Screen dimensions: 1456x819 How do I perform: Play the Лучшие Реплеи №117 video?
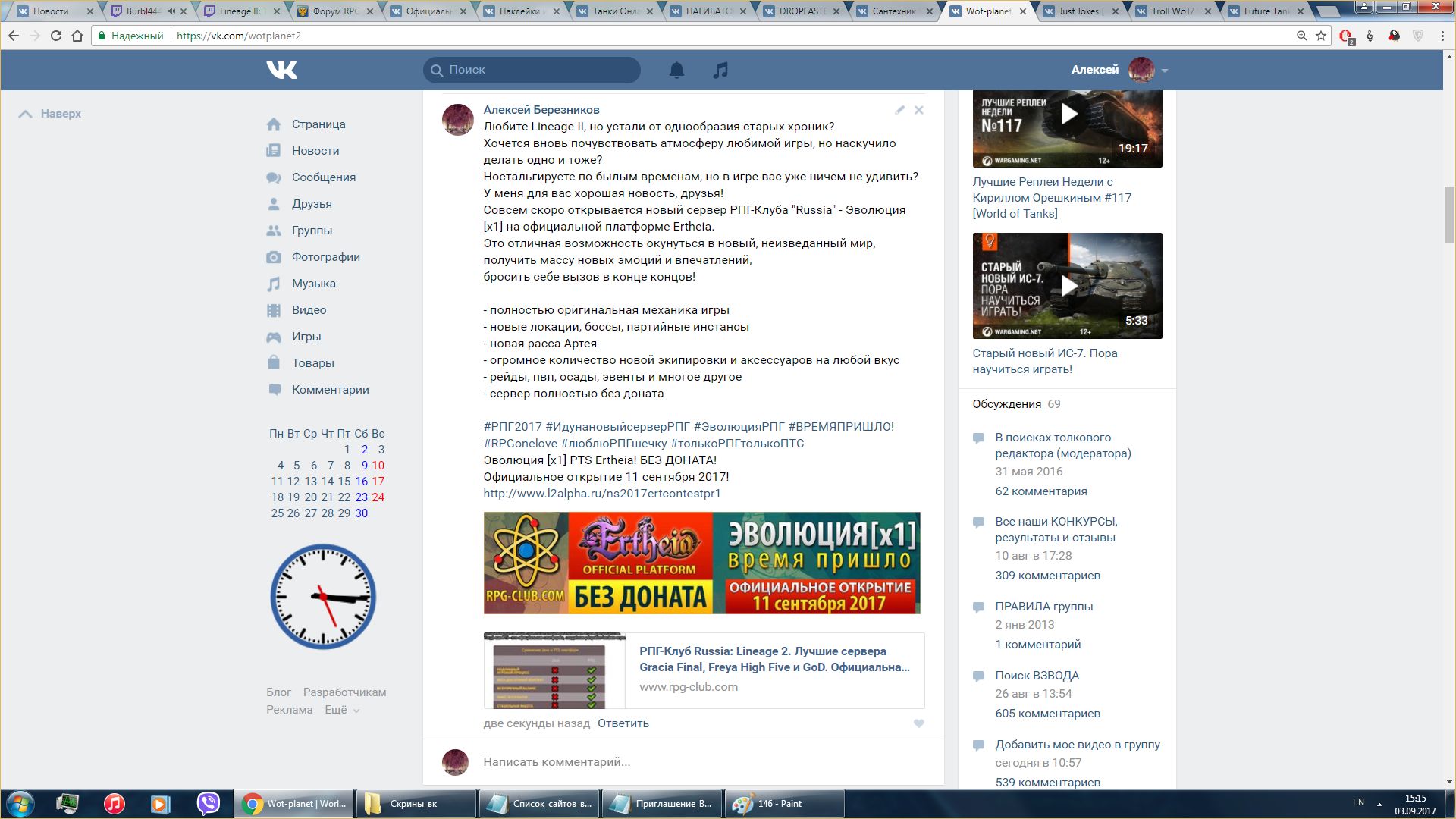pyautogui.click(x=1068, y=114)
